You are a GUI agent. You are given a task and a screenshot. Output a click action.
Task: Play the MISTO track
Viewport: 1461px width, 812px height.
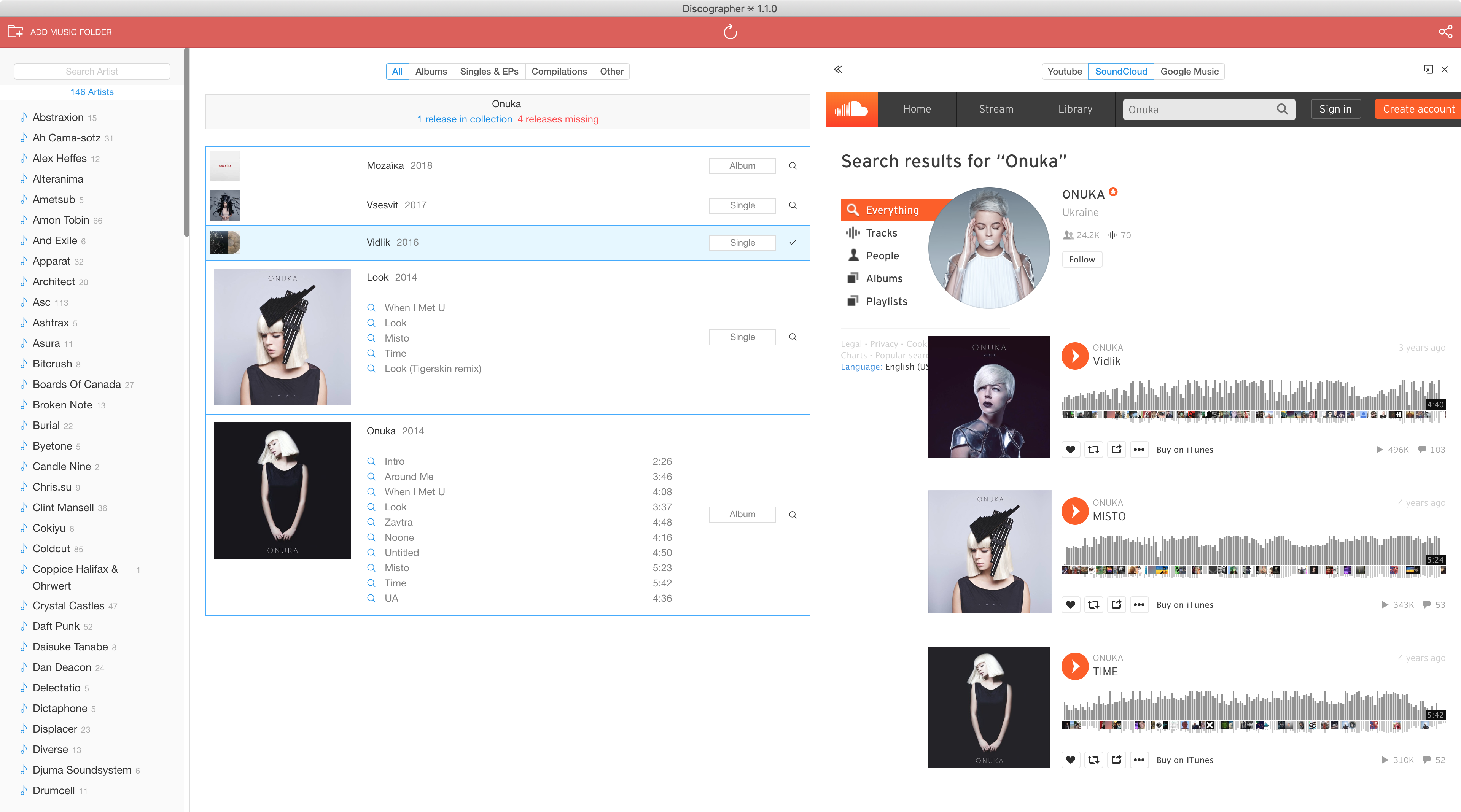(x=1075, y=511)
